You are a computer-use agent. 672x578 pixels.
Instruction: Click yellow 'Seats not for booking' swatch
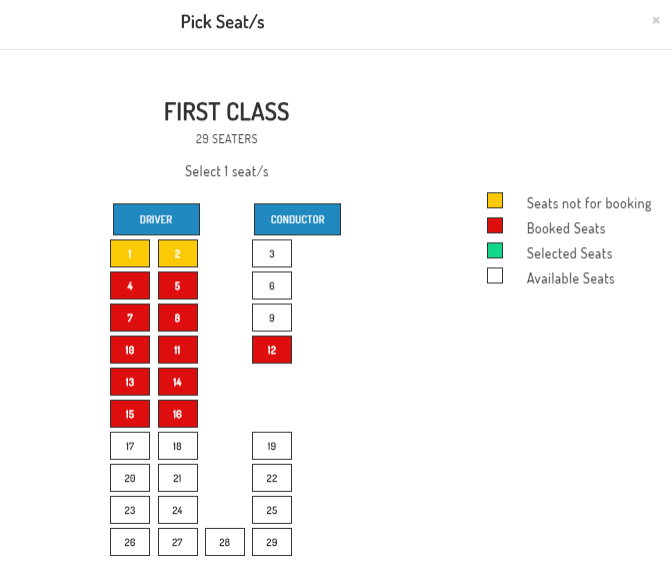point(495,201)
